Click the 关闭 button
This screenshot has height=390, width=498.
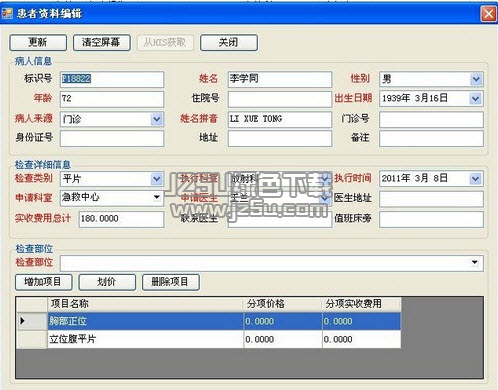(x=229, y=43)
